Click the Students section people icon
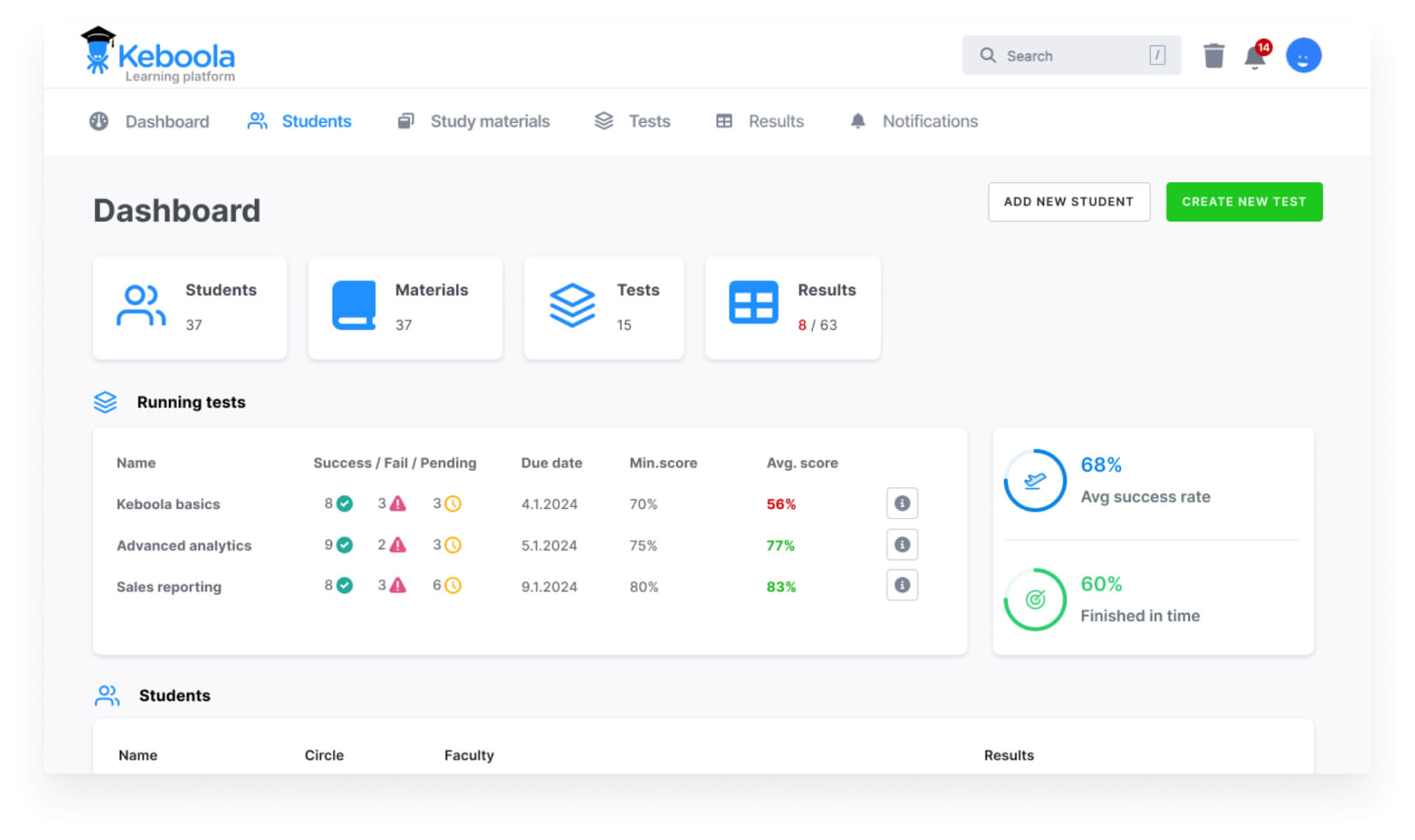This screenshot has height=840, width=1415. click(107, 696)
